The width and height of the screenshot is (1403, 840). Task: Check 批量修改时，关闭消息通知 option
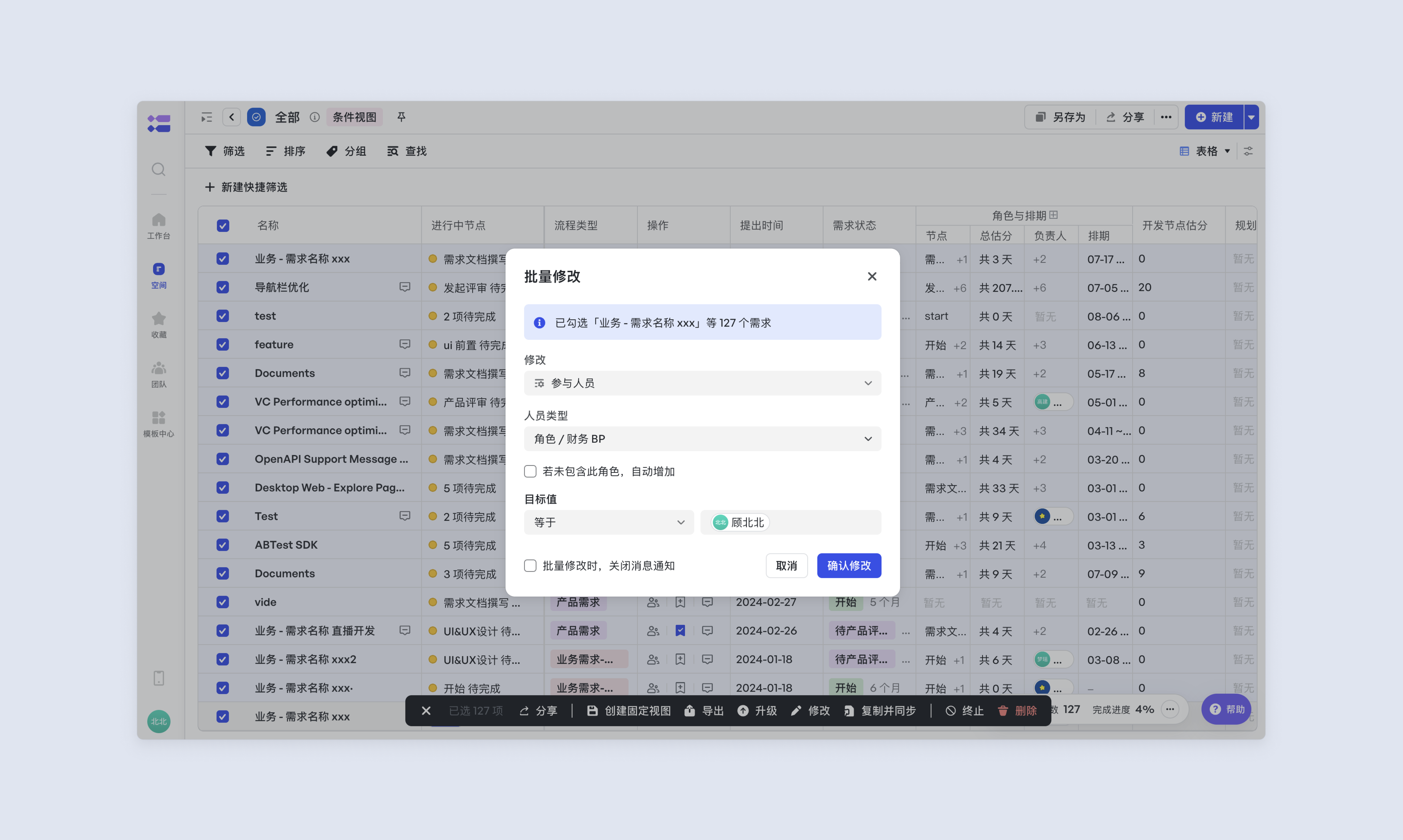coord(530,566)
